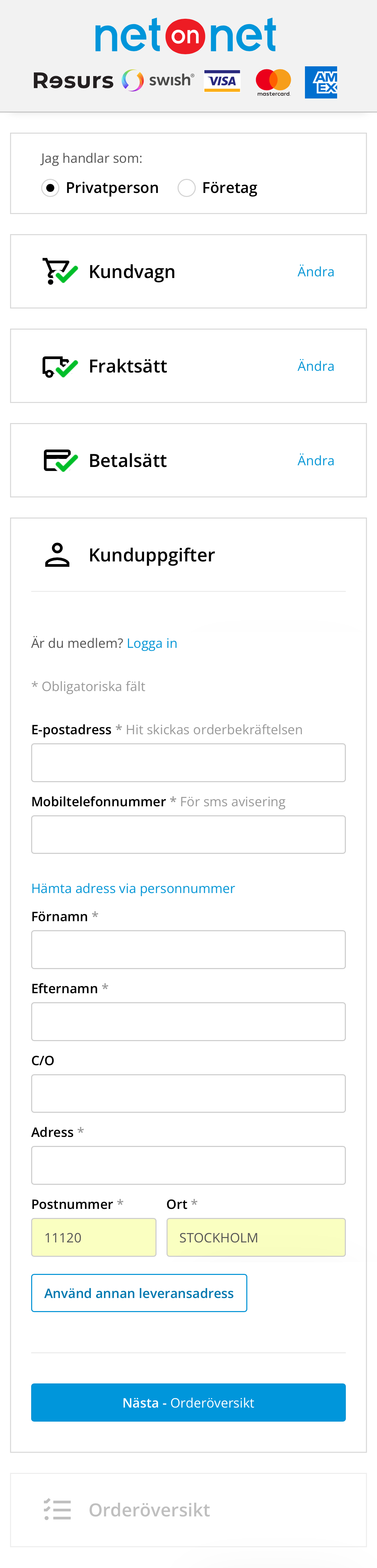Open Ändra for the Fraktsätt section
The image size is (377, 1568).
click(x=316, y=366)
